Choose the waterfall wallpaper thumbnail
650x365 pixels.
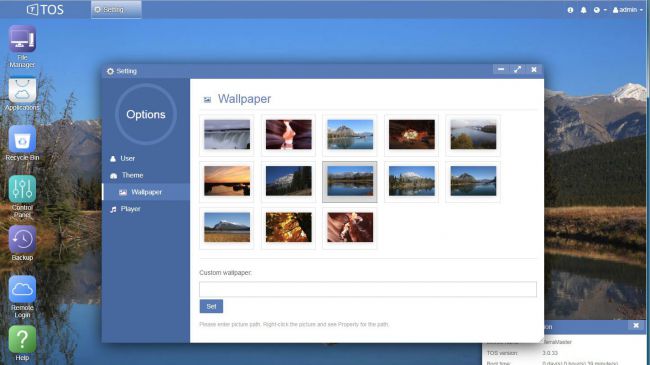click(x=227, y=135)
